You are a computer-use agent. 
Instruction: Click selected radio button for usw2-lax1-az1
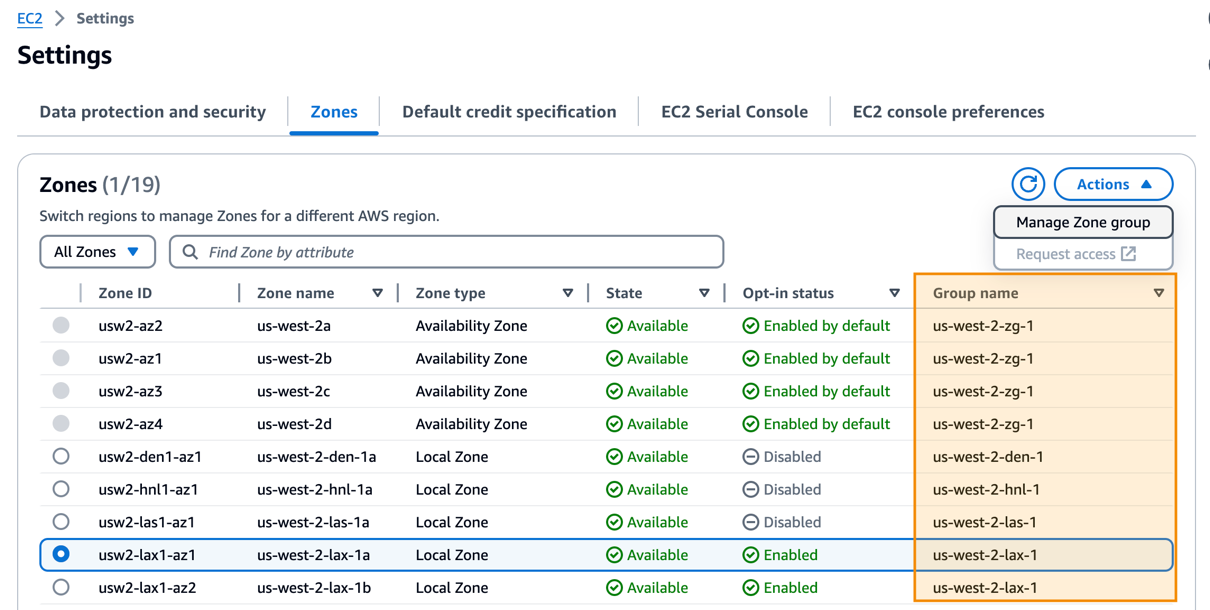61,554
